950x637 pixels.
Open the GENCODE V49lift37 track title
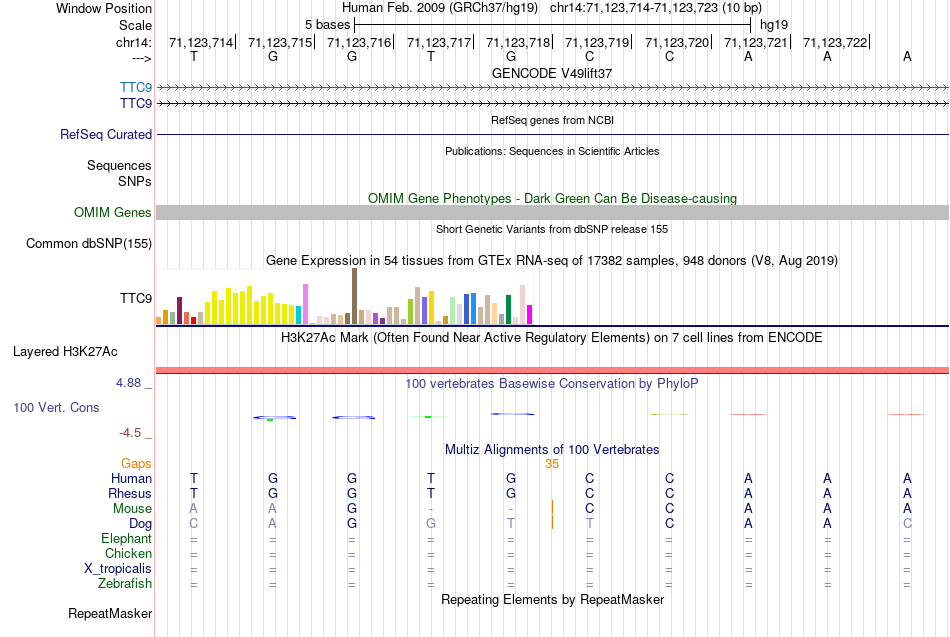point(552,73)
